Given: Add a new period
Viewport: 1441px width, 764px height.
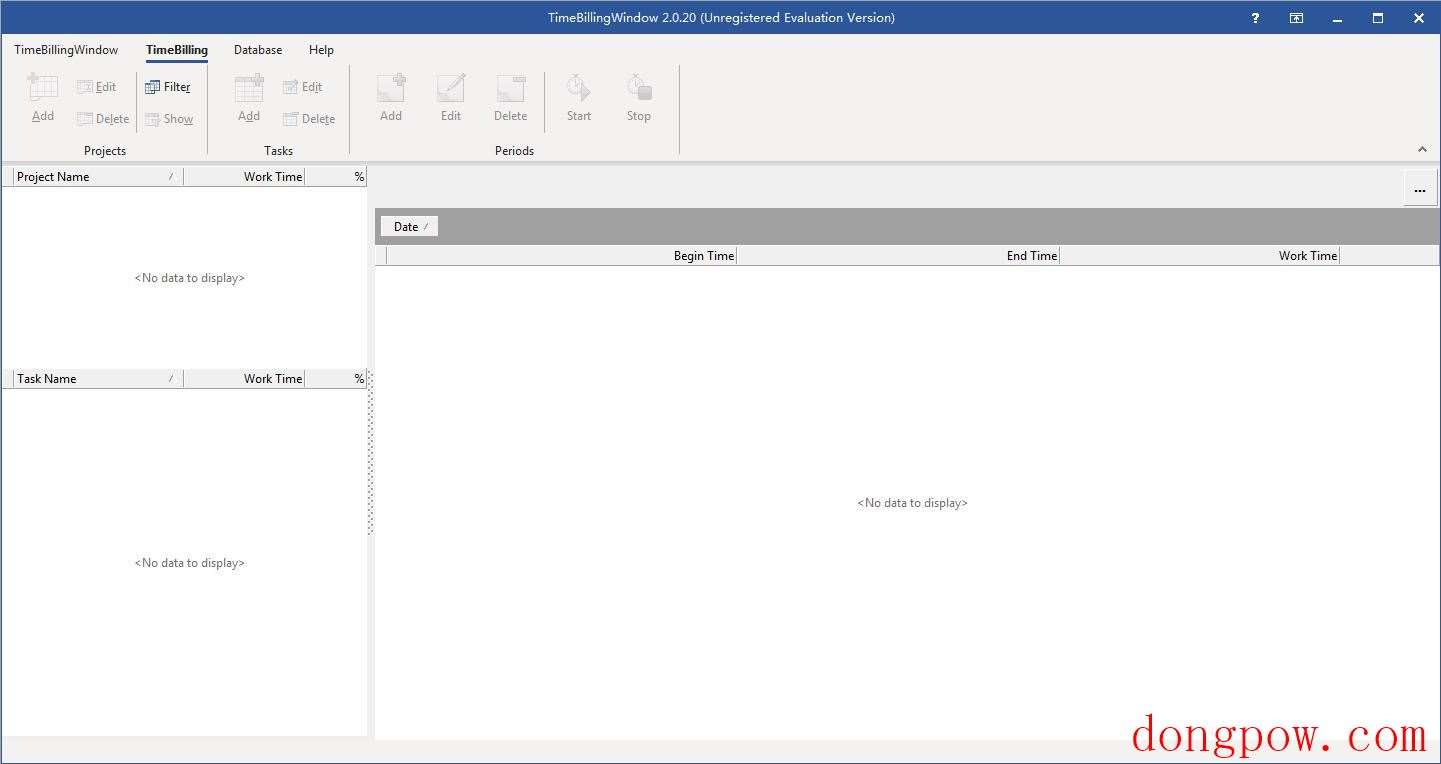Looking at the screenshot, I should (391, 98).
